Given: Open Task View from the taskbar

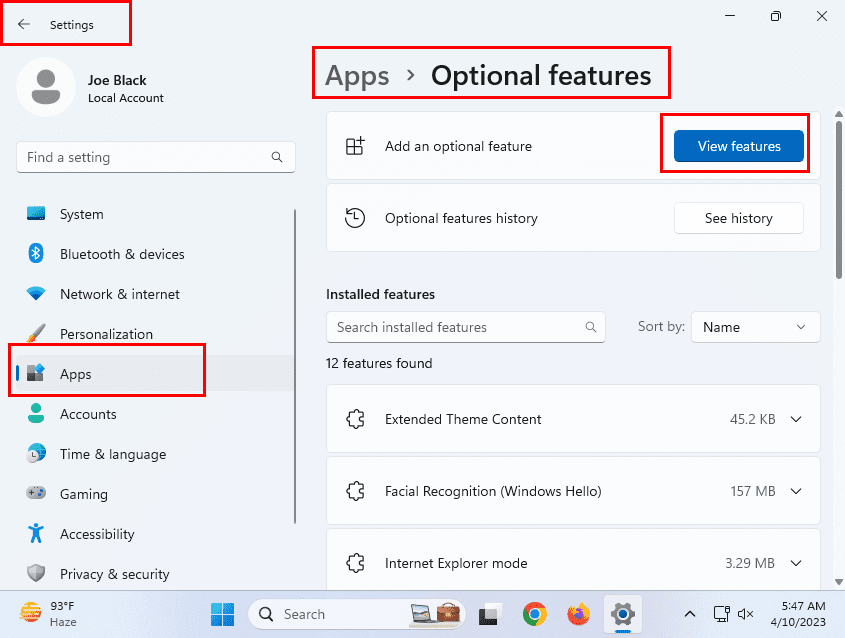Looking at the screenshot, I should pyautogui.click(x=490, y=614).
